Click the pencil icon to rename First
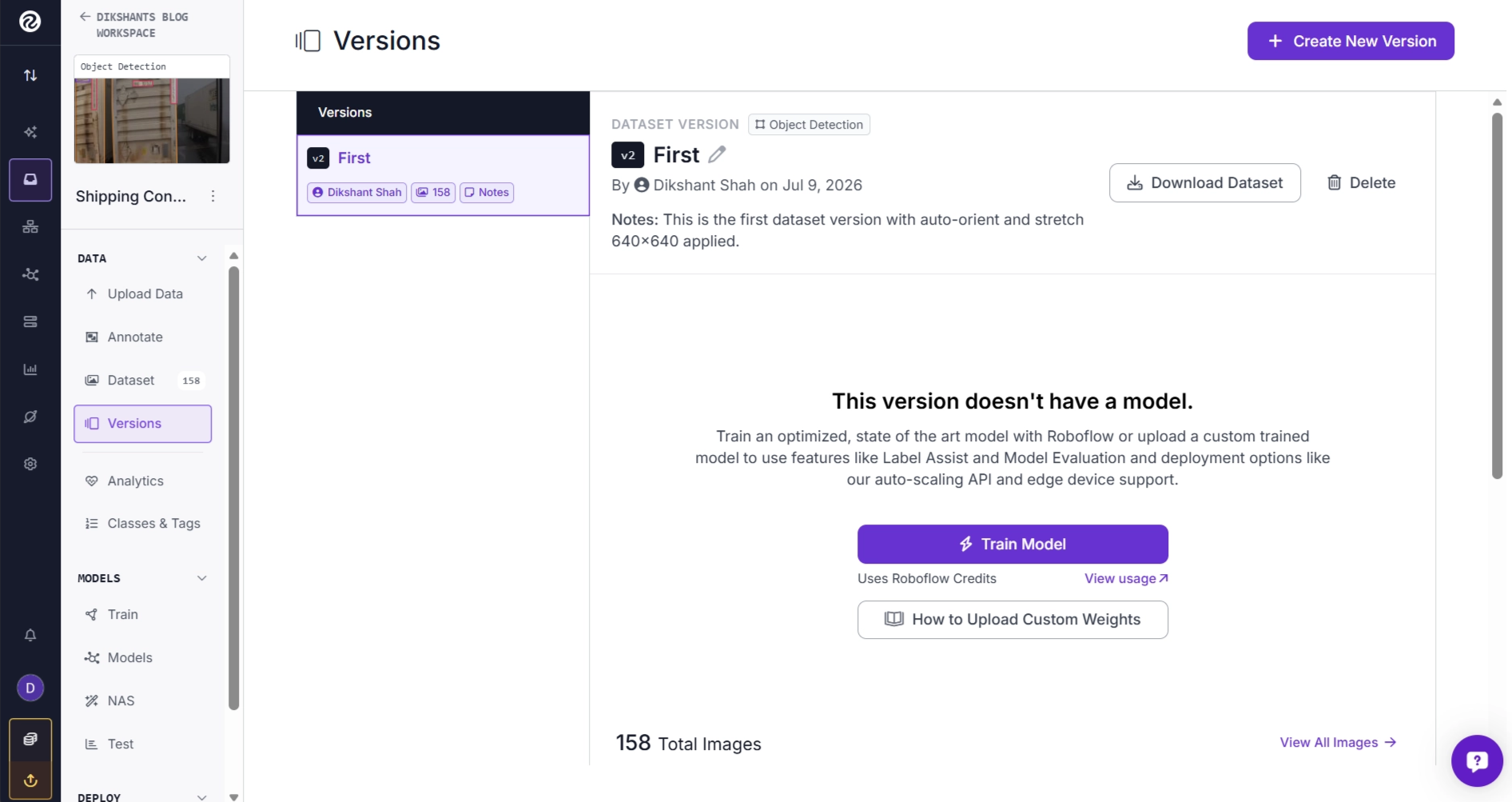Image resolution: width=1512 pixels, height=802 pixels. (717, 154)
